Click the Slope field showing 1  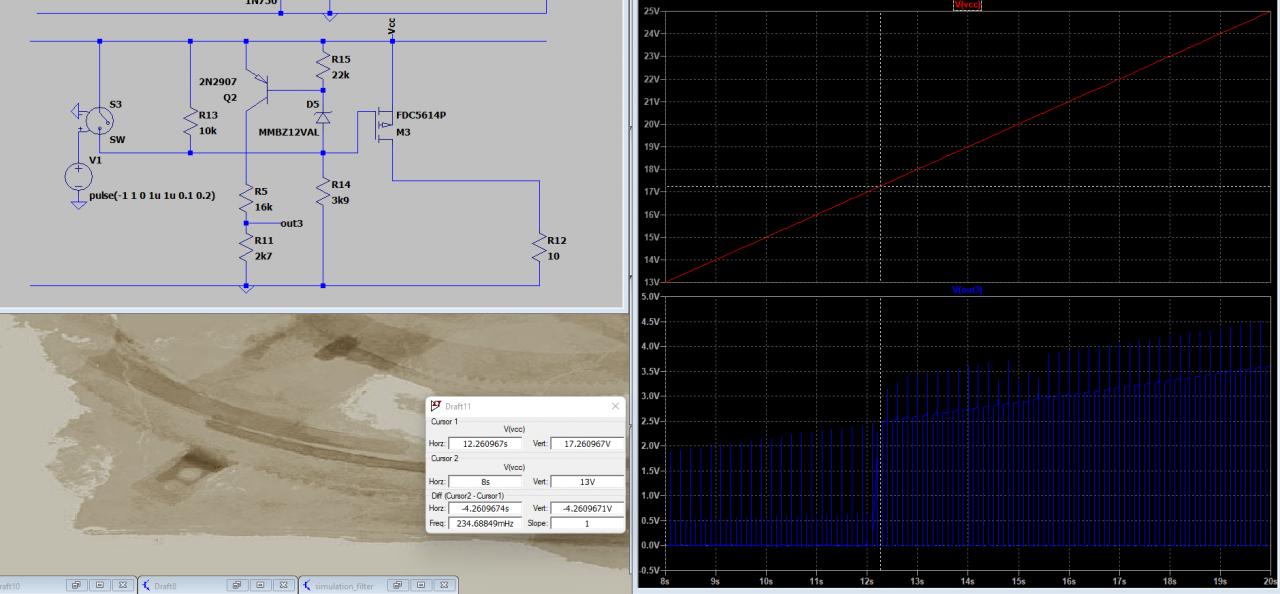click(587, 524)
